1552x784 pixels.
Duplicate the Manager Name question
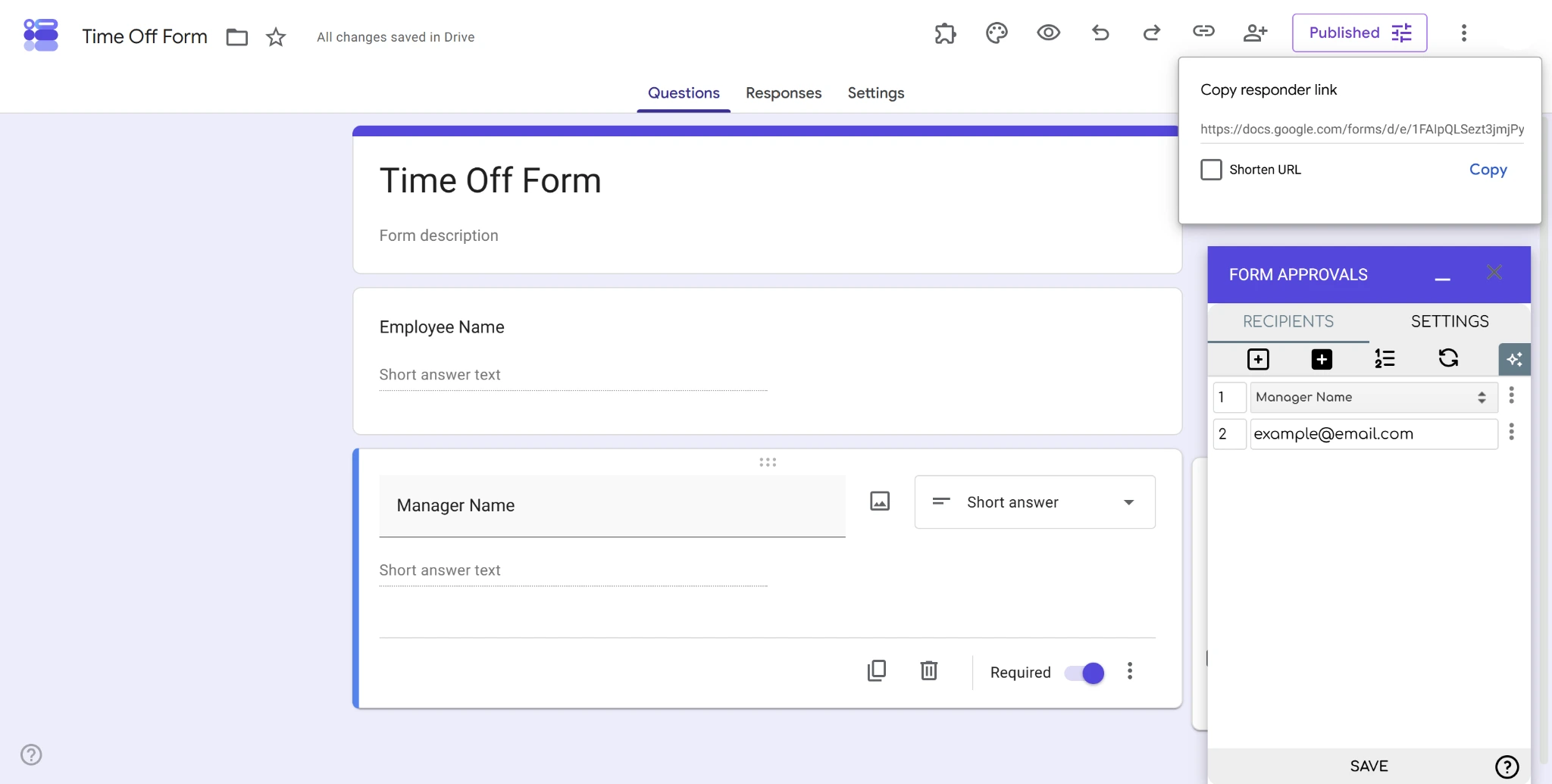877,670
